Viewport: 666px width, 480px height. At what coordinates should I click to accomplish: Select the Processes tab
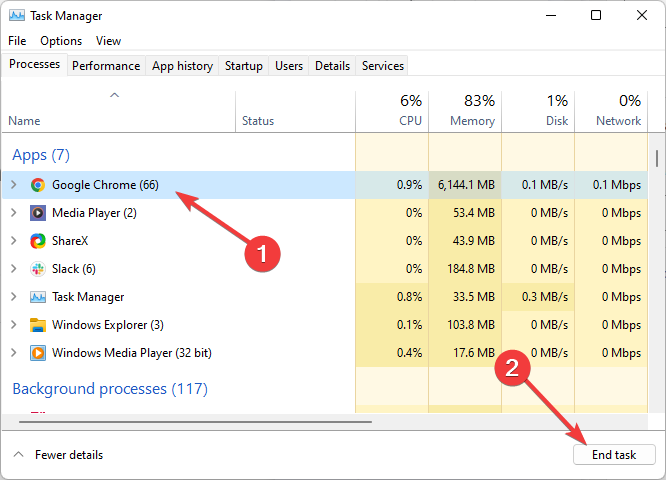point(34,64)
